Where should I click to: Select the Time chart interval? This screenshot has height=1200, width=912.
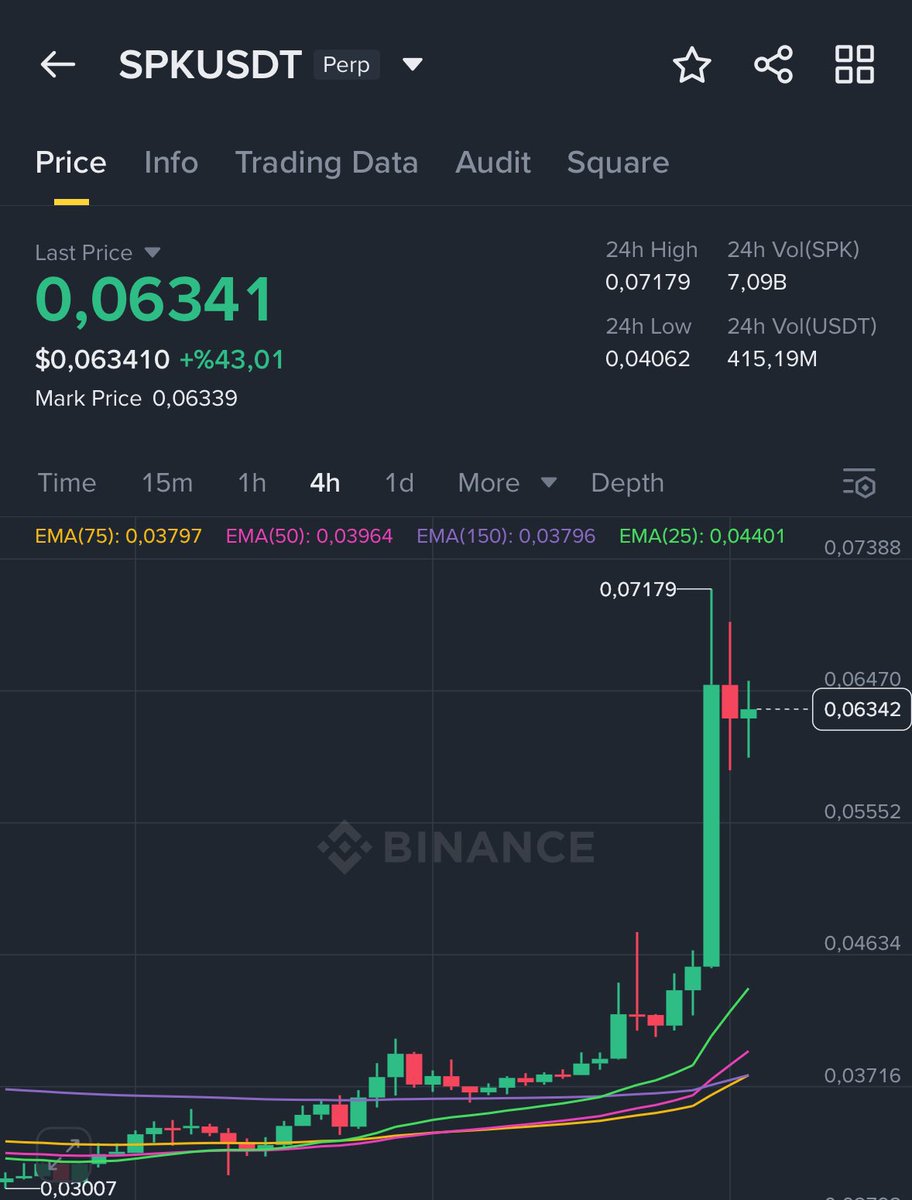tap(67, 483)
